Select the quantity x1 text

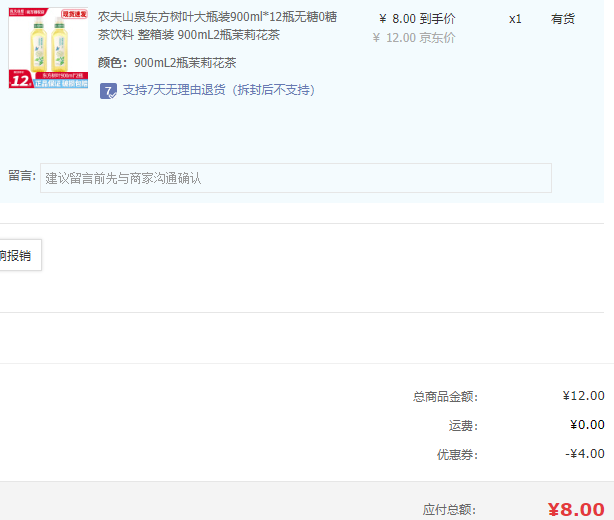pyautogui.click(x=515, y=19)
